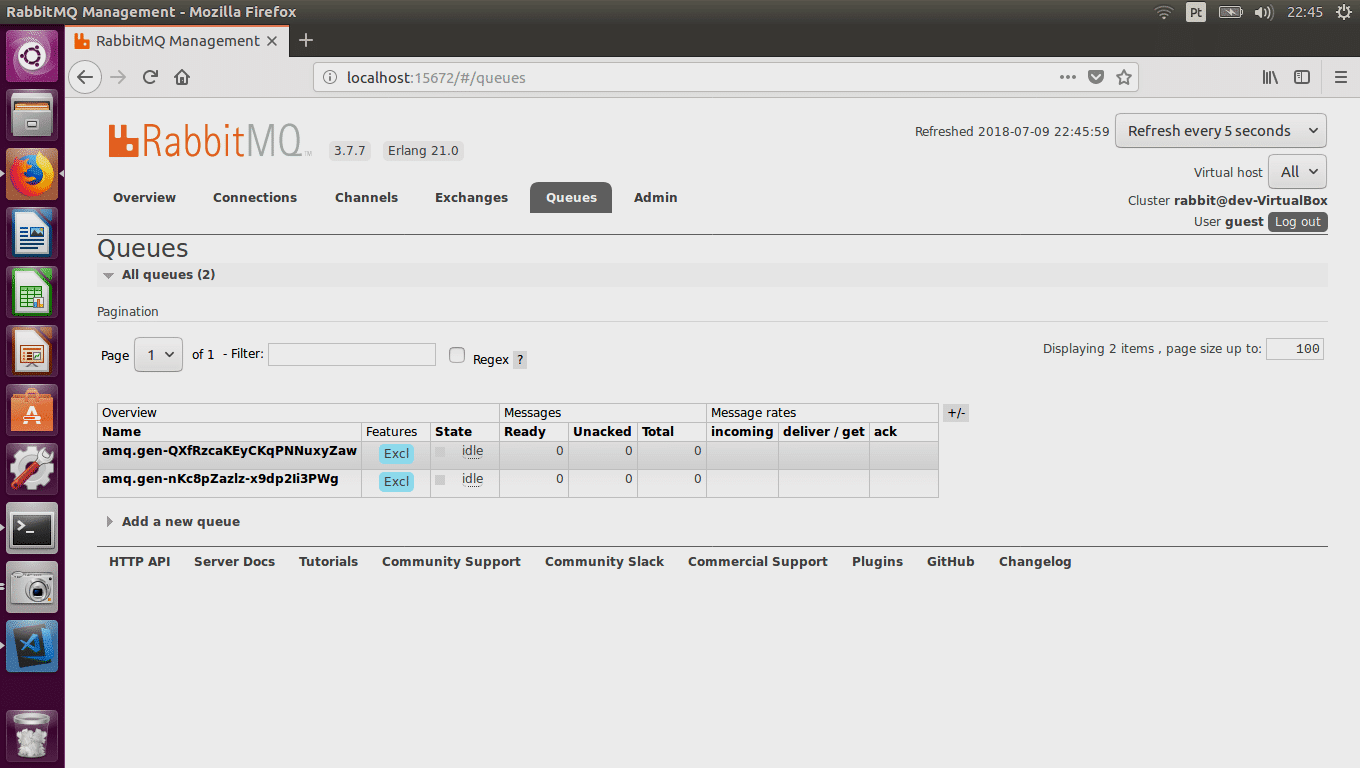Switch to the Exchanges tab
Screen dimensions: 1360x768
(x=471, y=198)
